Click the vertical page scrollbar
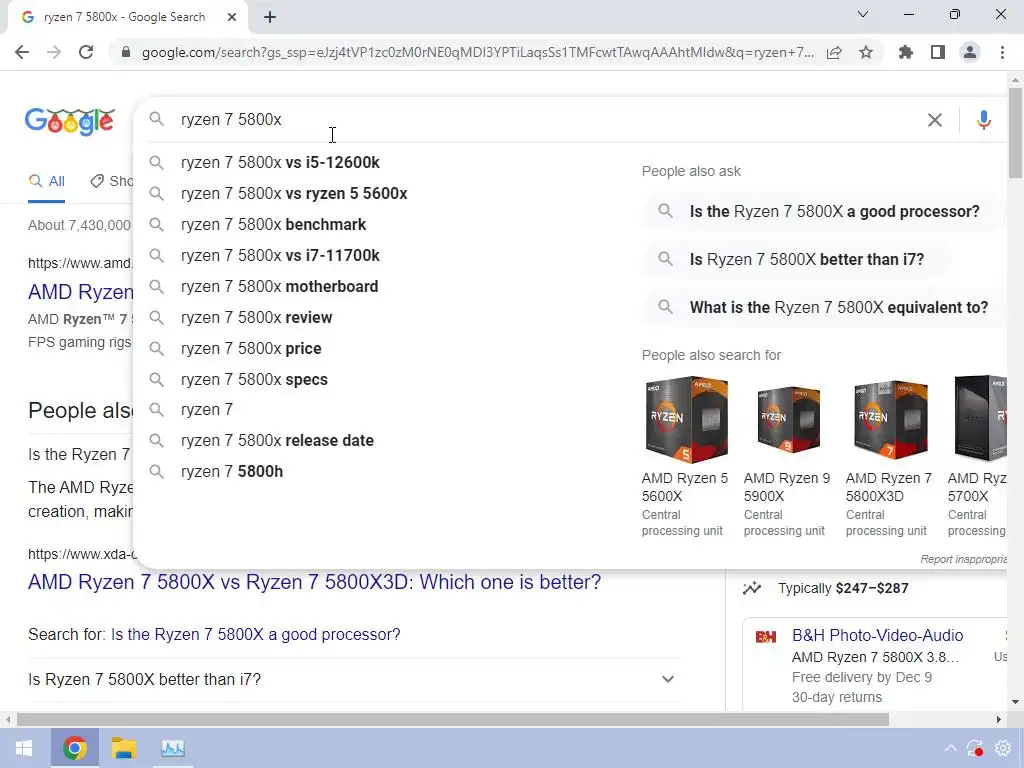The height and width of the screenshot is (768, 1024). [x=1015, y=131]
